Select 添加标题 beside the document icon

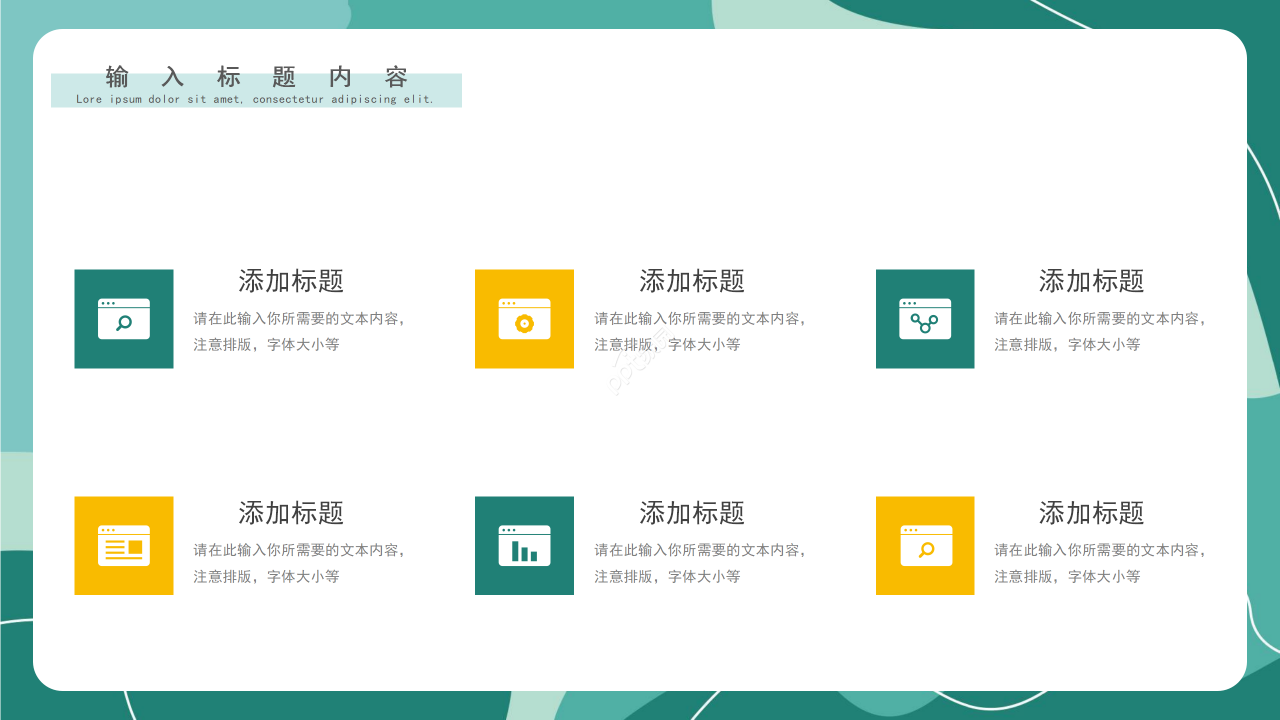click(290, 514)
